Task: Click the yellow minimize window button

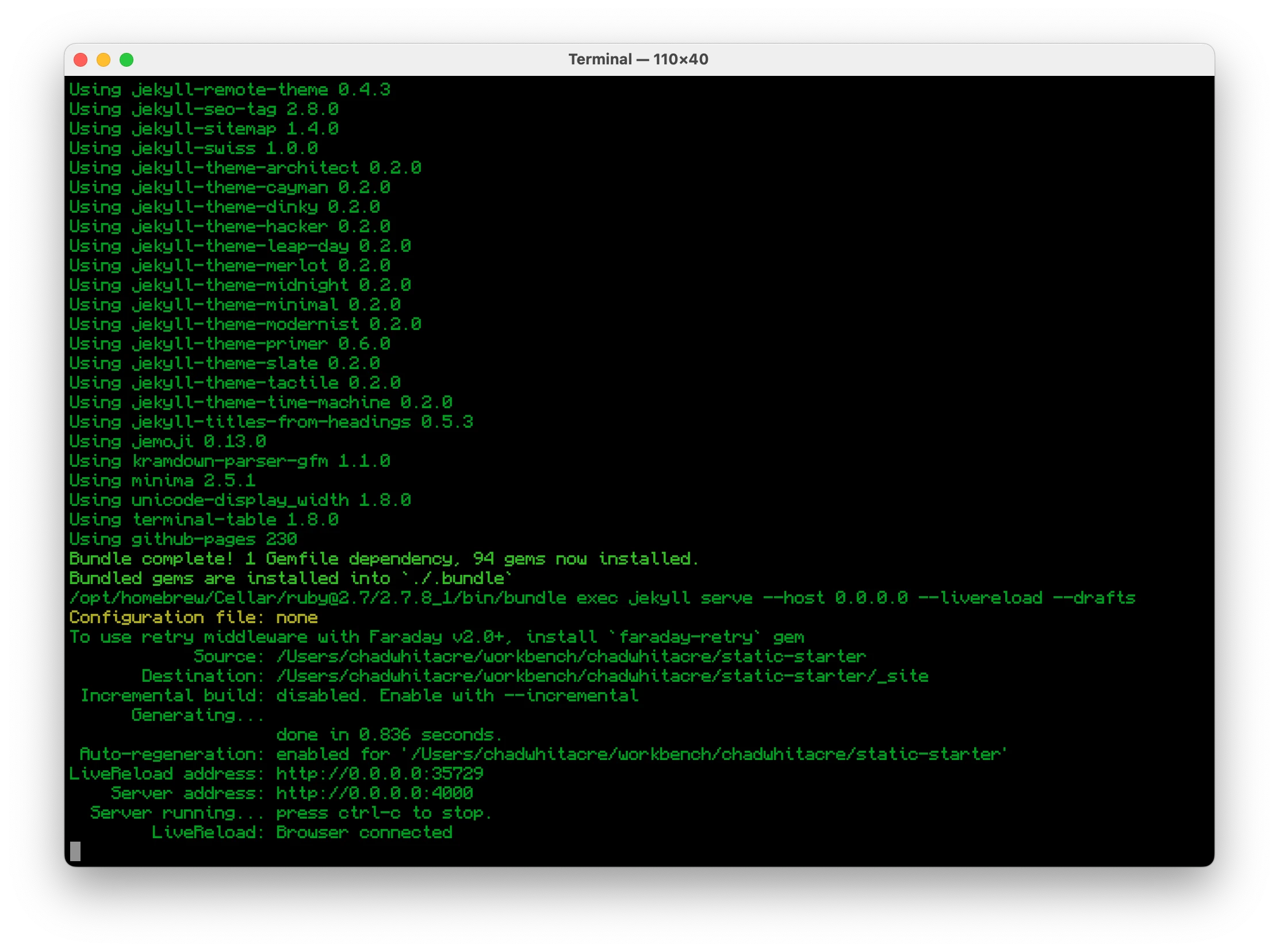Action: (104, 60)
